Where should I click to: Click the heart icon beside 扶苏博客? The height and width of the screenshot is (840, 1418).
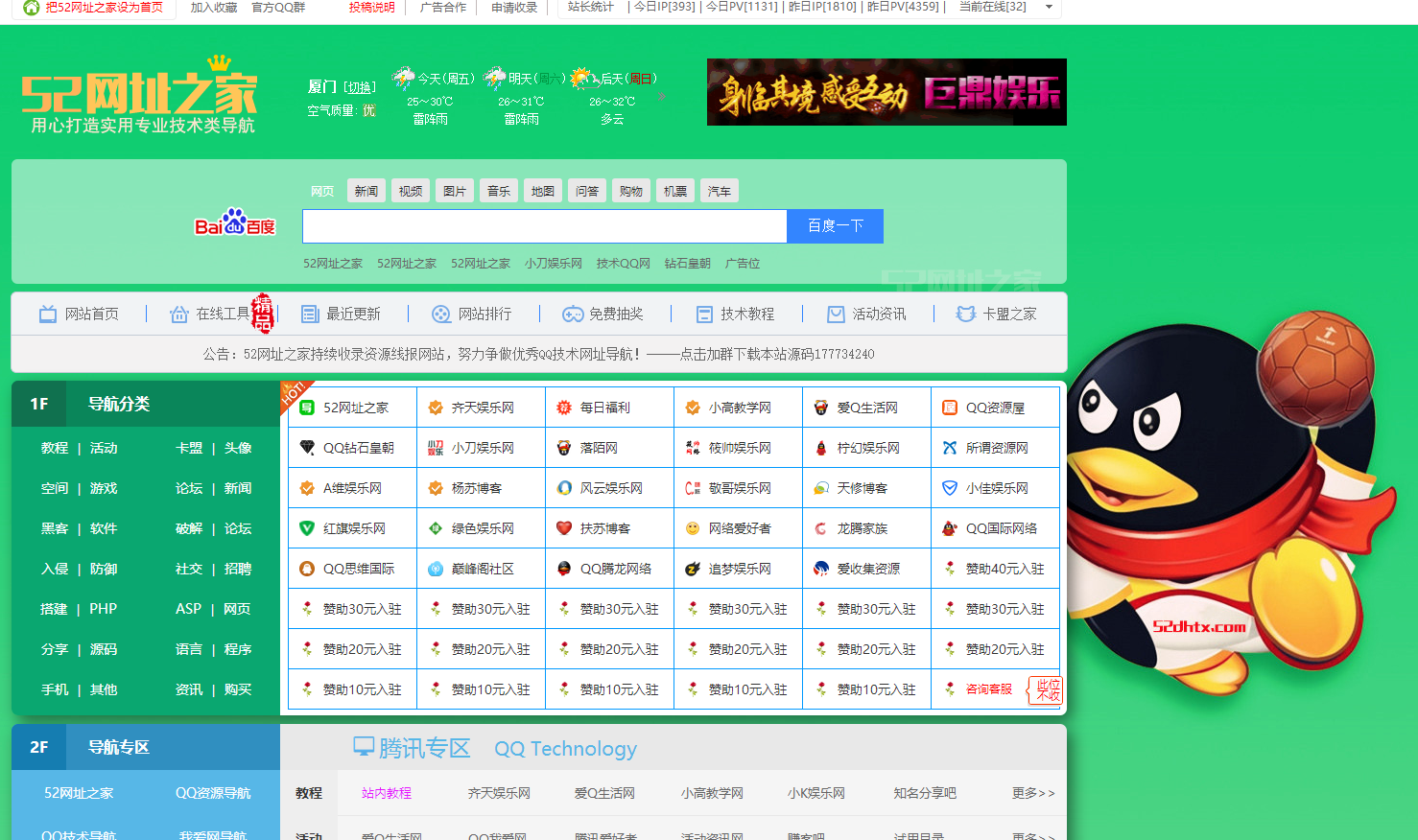click(x=564, y=528)
